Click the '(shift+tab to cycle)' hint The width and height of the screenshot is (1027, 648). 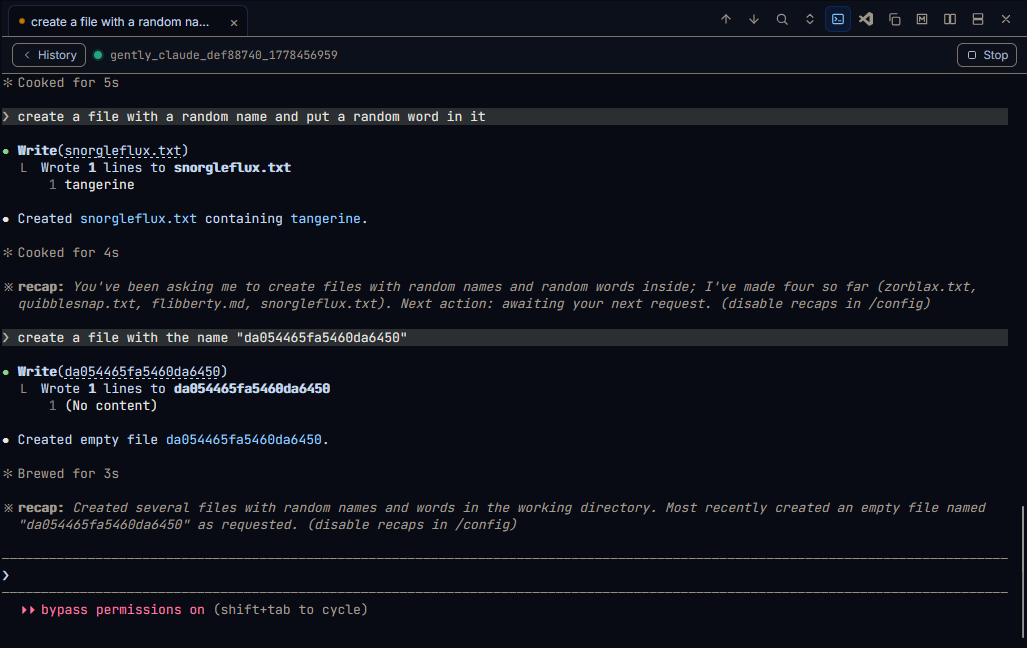coord(290,609)
